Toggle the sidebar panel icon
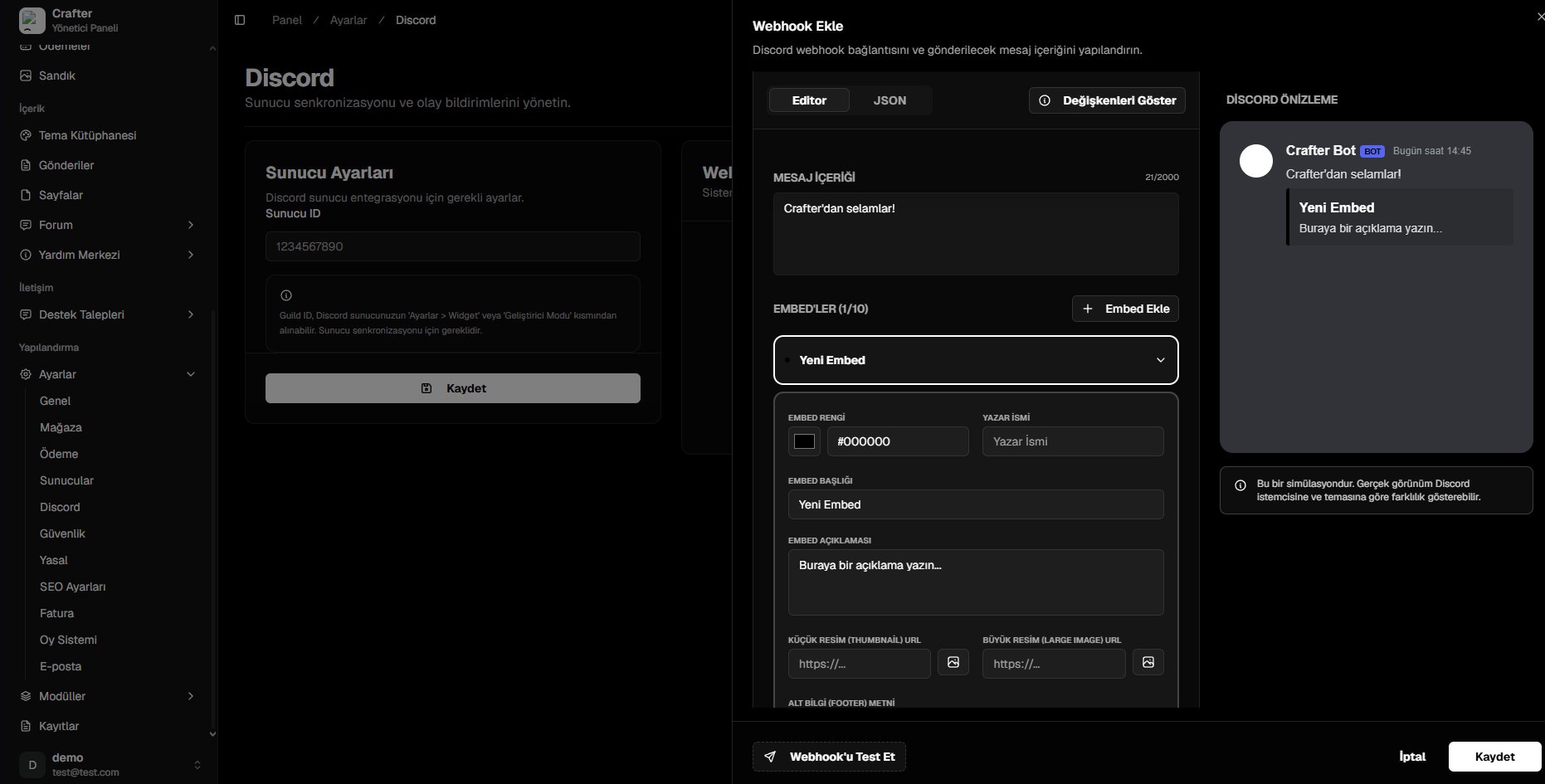1545x784 pixels. [x=240, y=20]
